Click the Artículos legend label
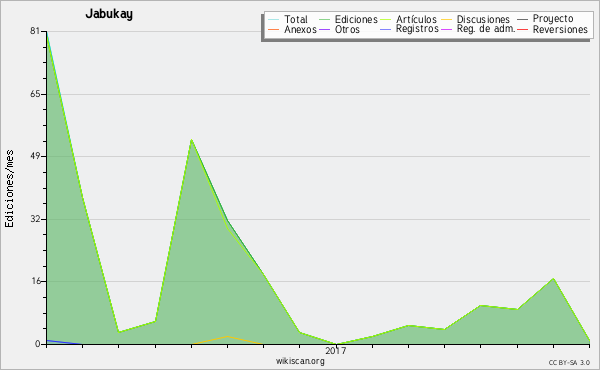This screenshot has width=600, height=370. tap(416, 19)
